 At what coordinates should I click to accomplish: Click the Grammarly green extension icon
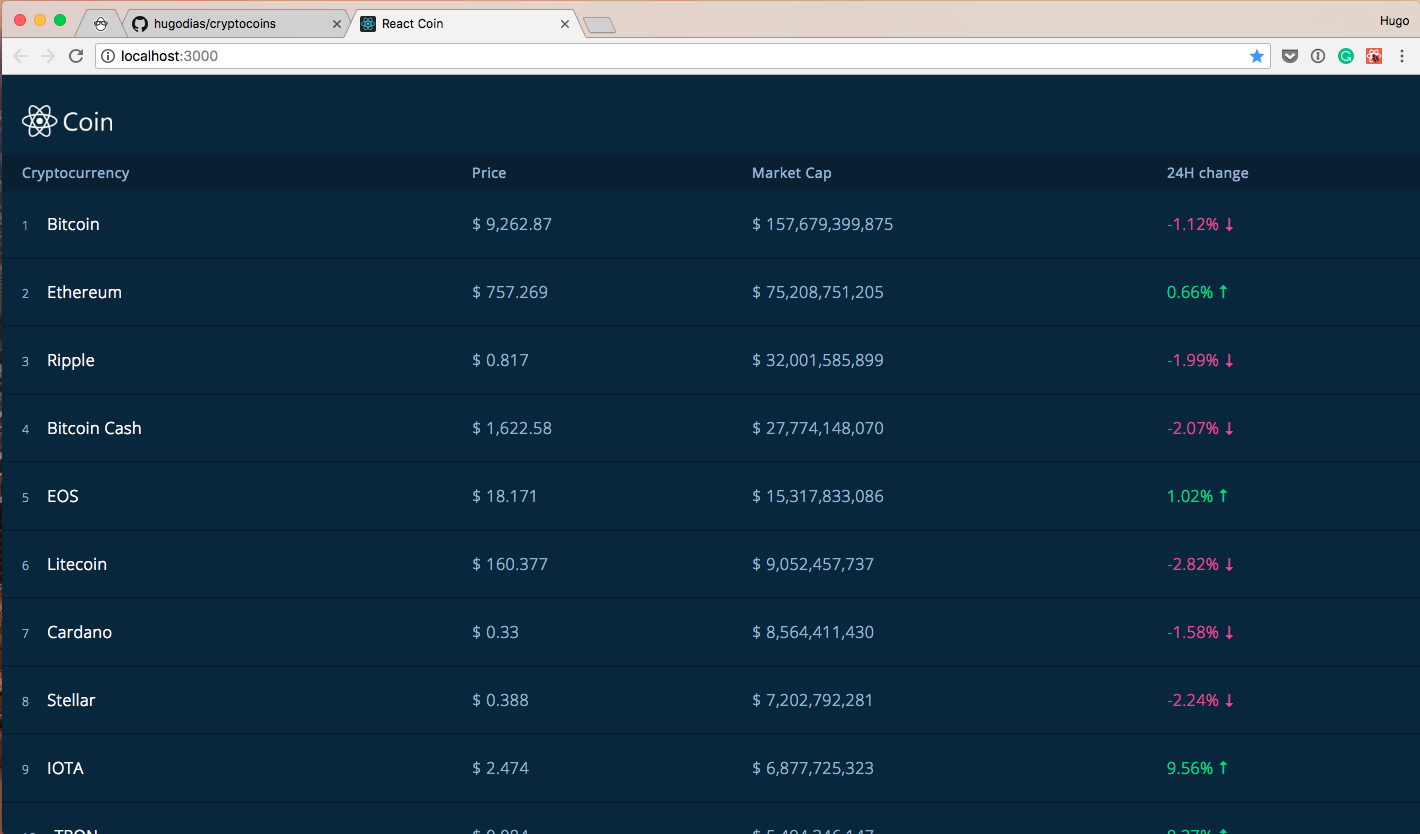tap(1346, 56)
